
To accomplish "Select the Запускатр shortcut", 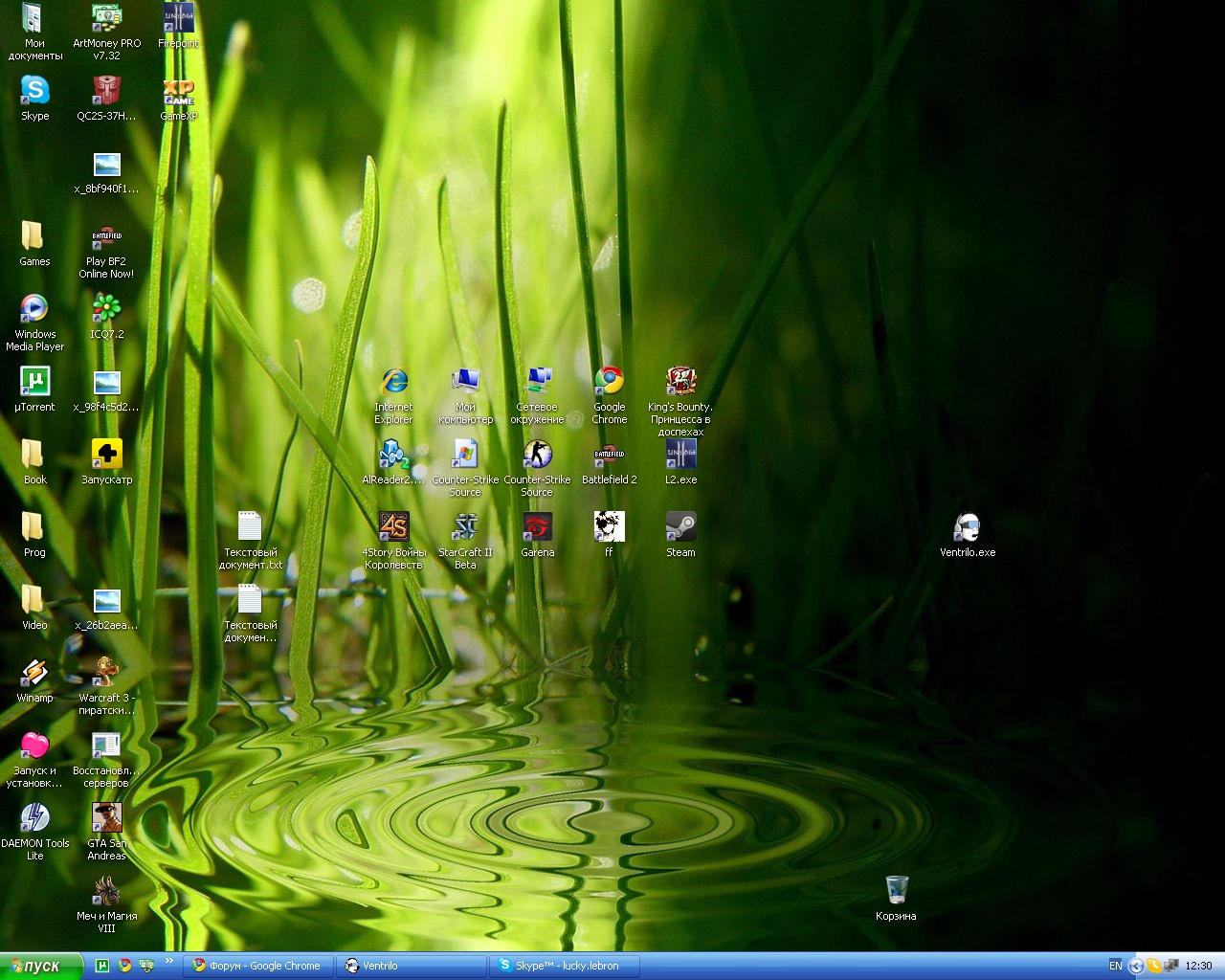I will (x=106, y=462).
